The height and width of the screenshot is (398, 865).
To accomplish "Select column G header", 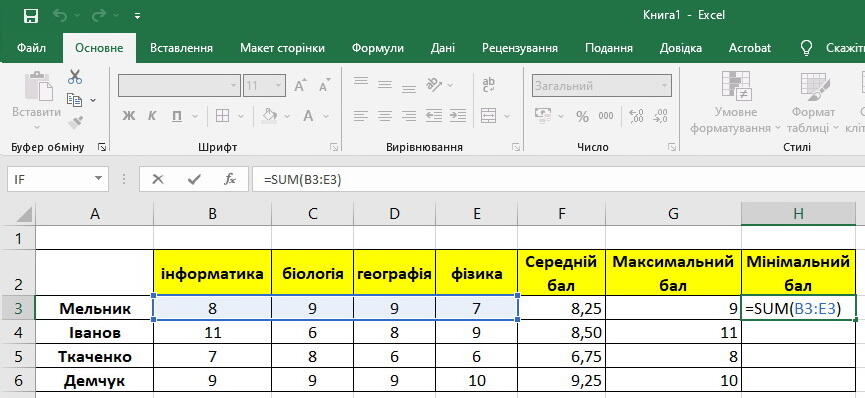I will (x=673, y=215).
